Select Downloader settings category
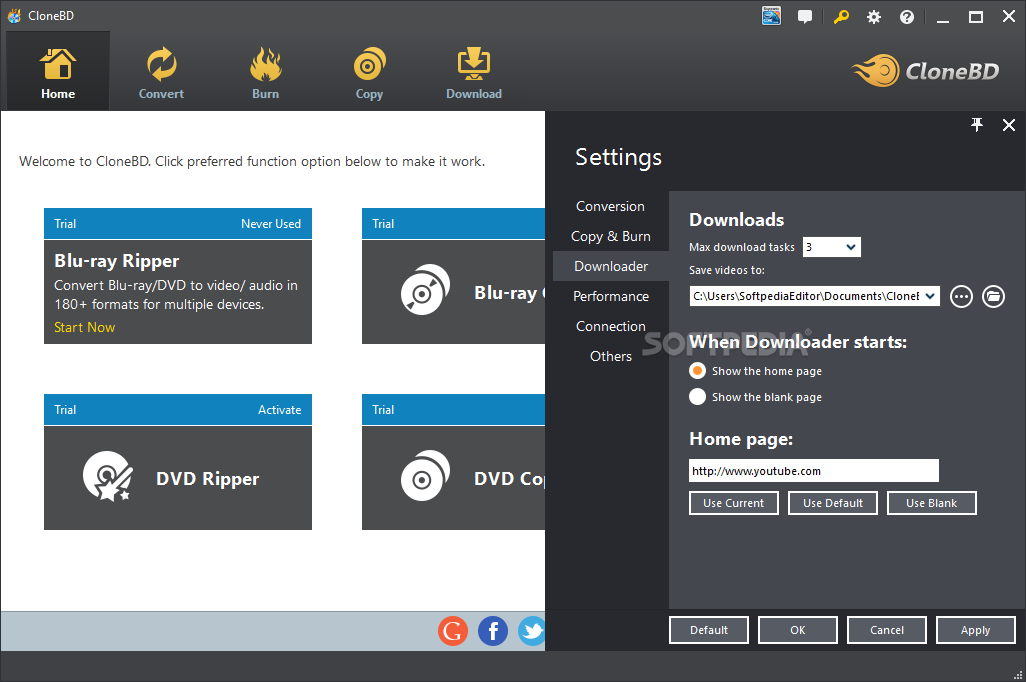Image resolution: width=1026 pixels, height=682 pixels. pyautogui.click(x=610, y=266)
